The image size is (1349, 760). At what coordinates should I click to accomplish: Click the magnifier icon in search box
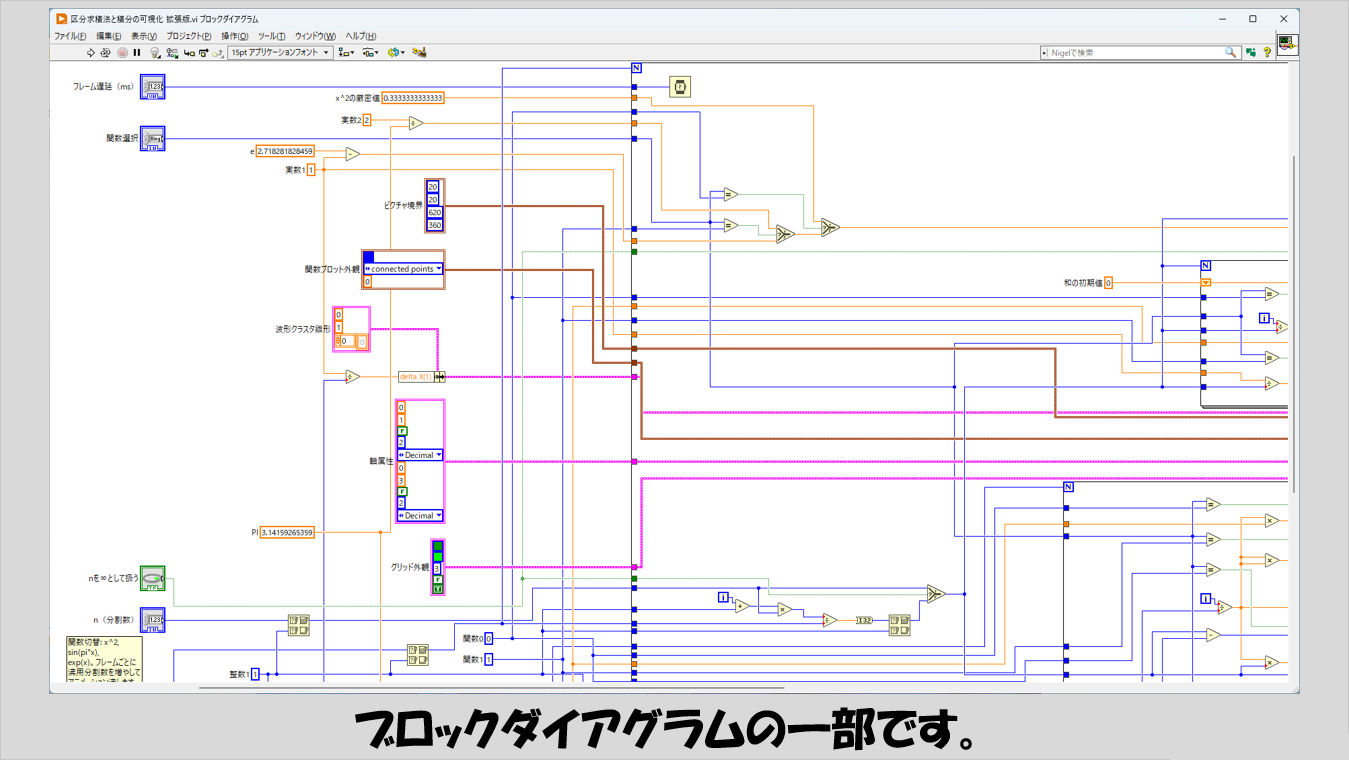[1231, 52]
